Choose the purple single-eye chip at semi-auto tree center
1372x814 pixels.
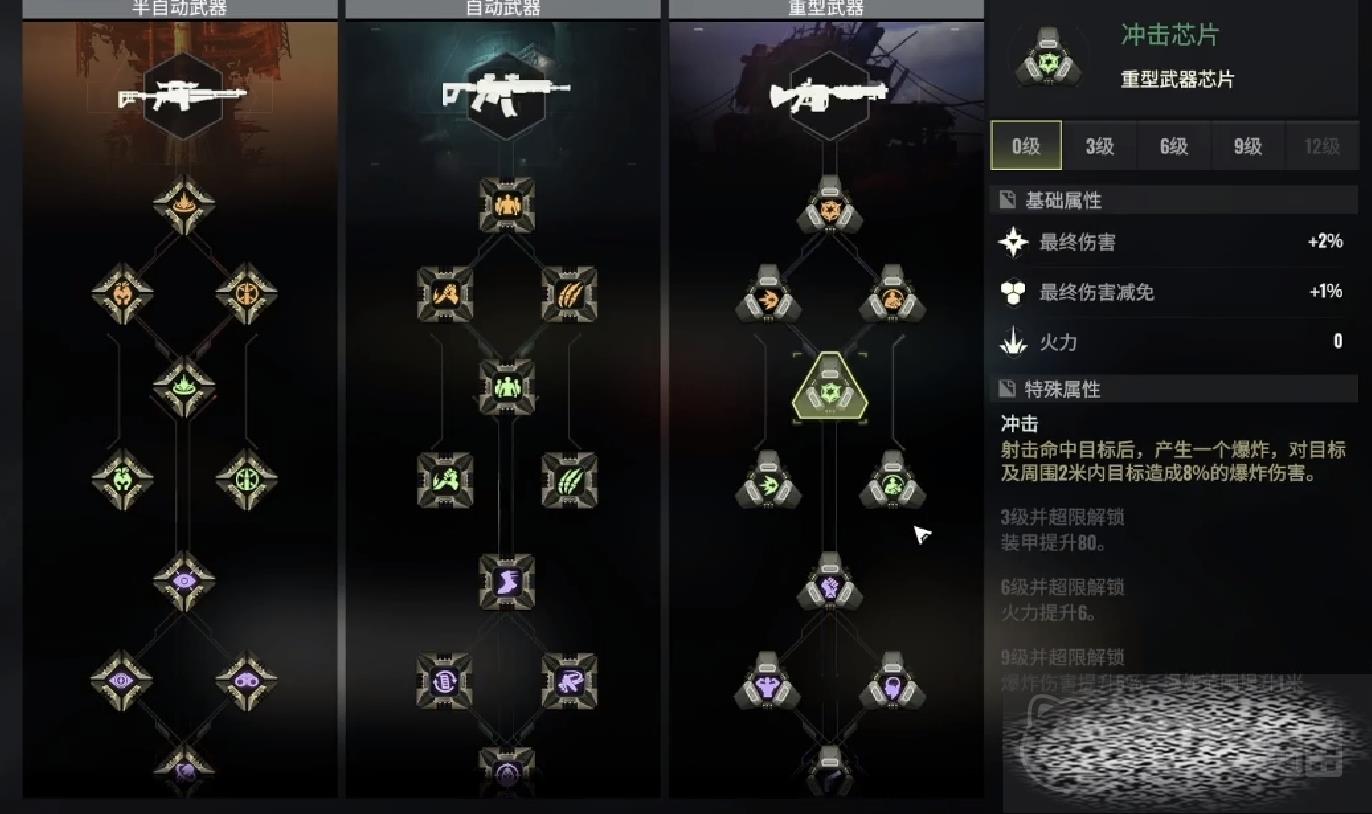coord(184,580)
